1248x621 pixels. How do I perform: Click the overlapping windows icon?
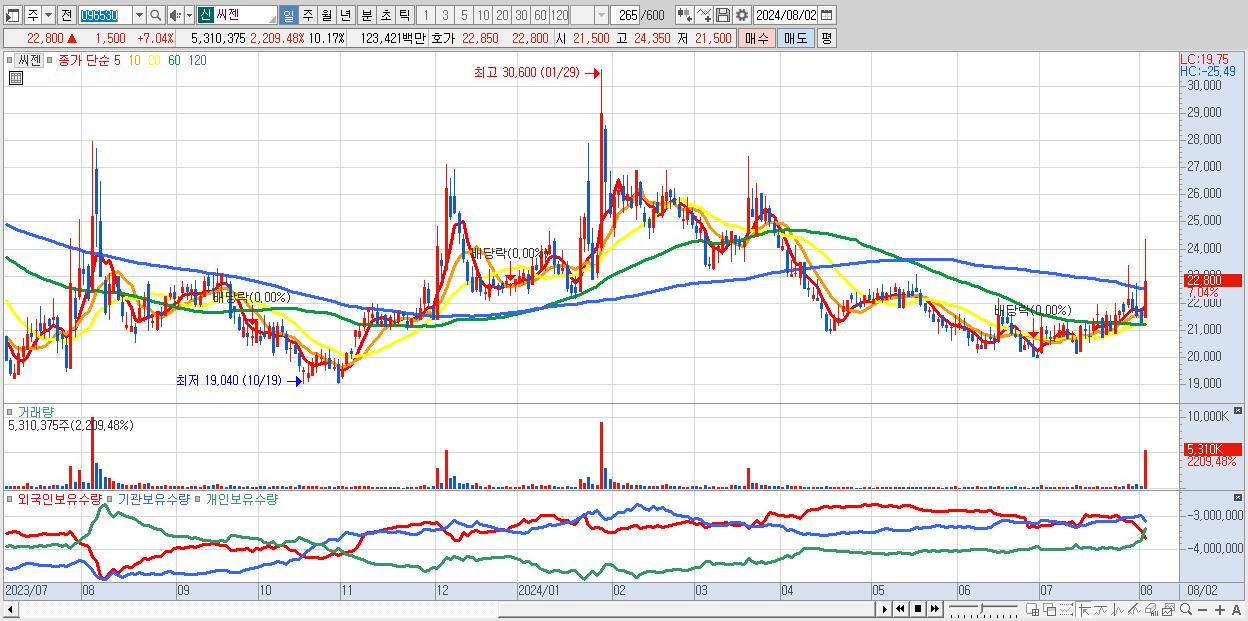[1050, 609]
